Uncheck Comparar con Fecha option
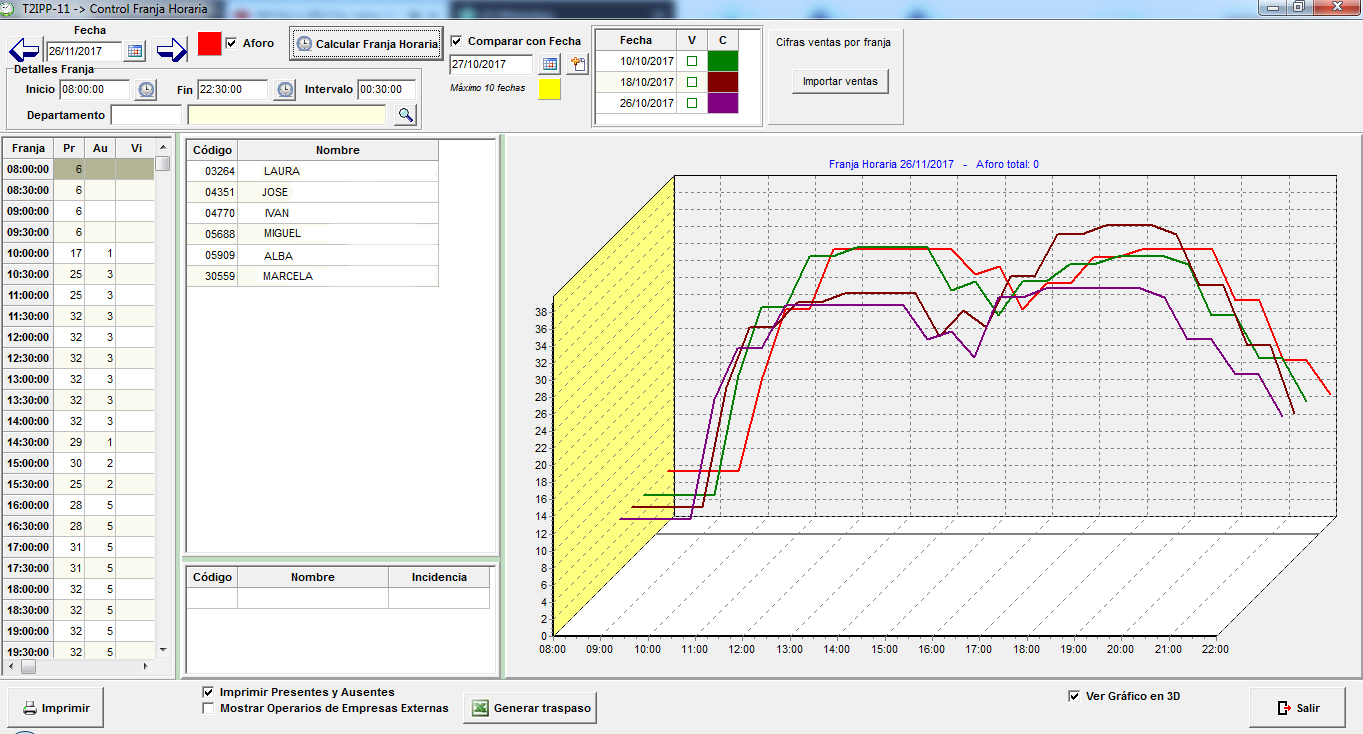Image resolution: width=1363 pixels, height=734 pixels. pos(457,41)
